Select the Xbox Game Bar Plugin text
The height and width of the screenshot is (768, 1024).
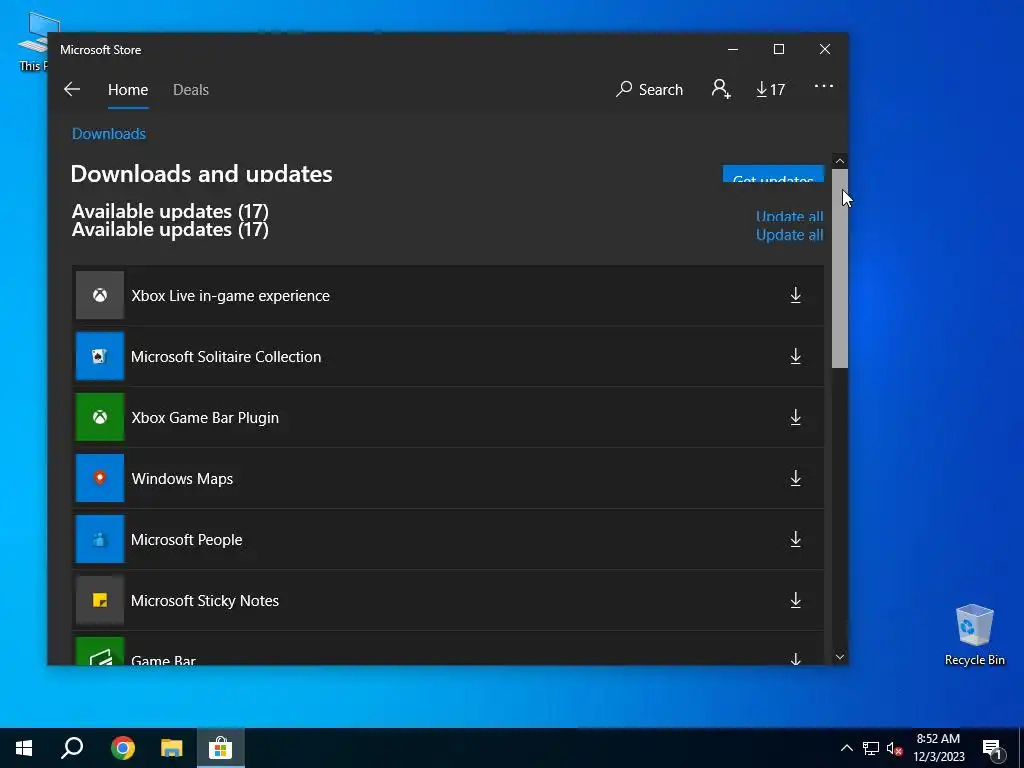[x=205, y=418]
